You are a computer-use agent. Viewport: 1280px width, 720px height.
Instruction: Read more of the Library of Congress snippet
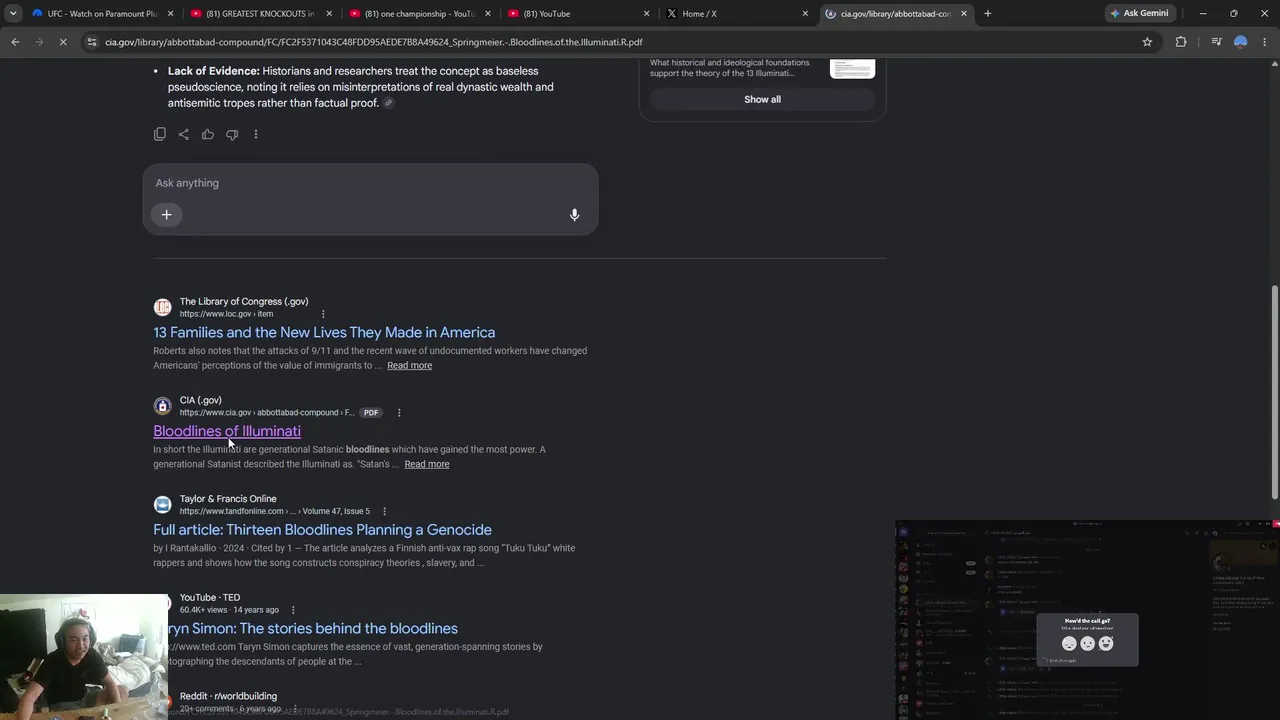point(409,366)
